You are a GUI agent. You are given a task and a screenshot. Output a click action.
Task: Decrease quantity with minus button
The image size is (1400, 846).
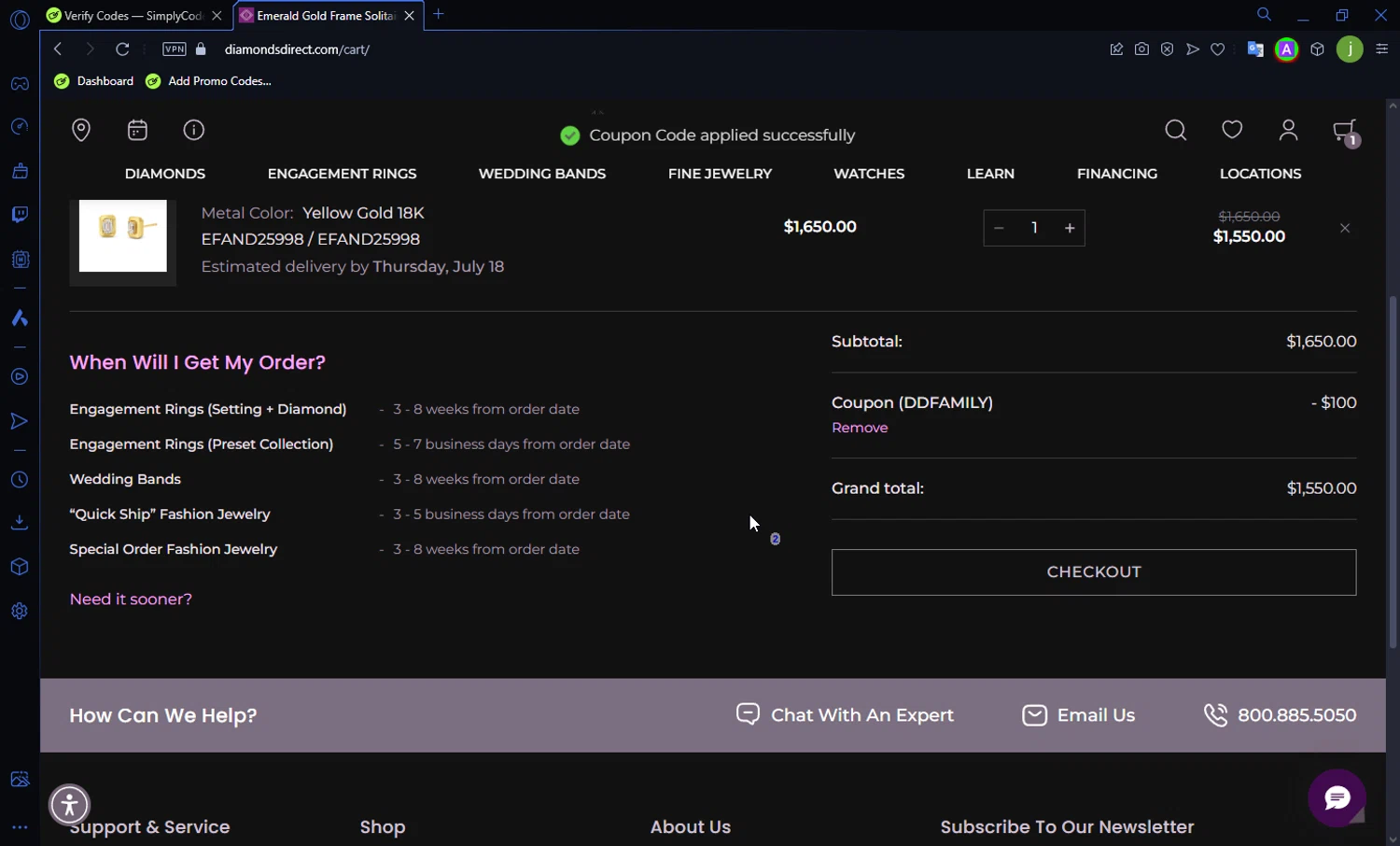pyautogui.click(x=999, y=228)
